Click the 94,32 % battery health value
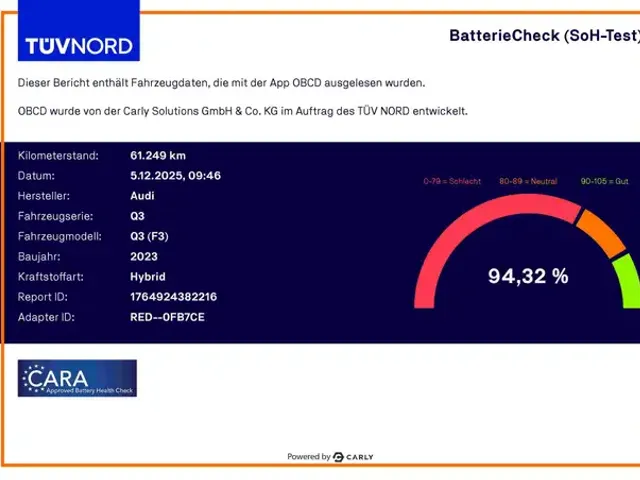 (527, 276)
